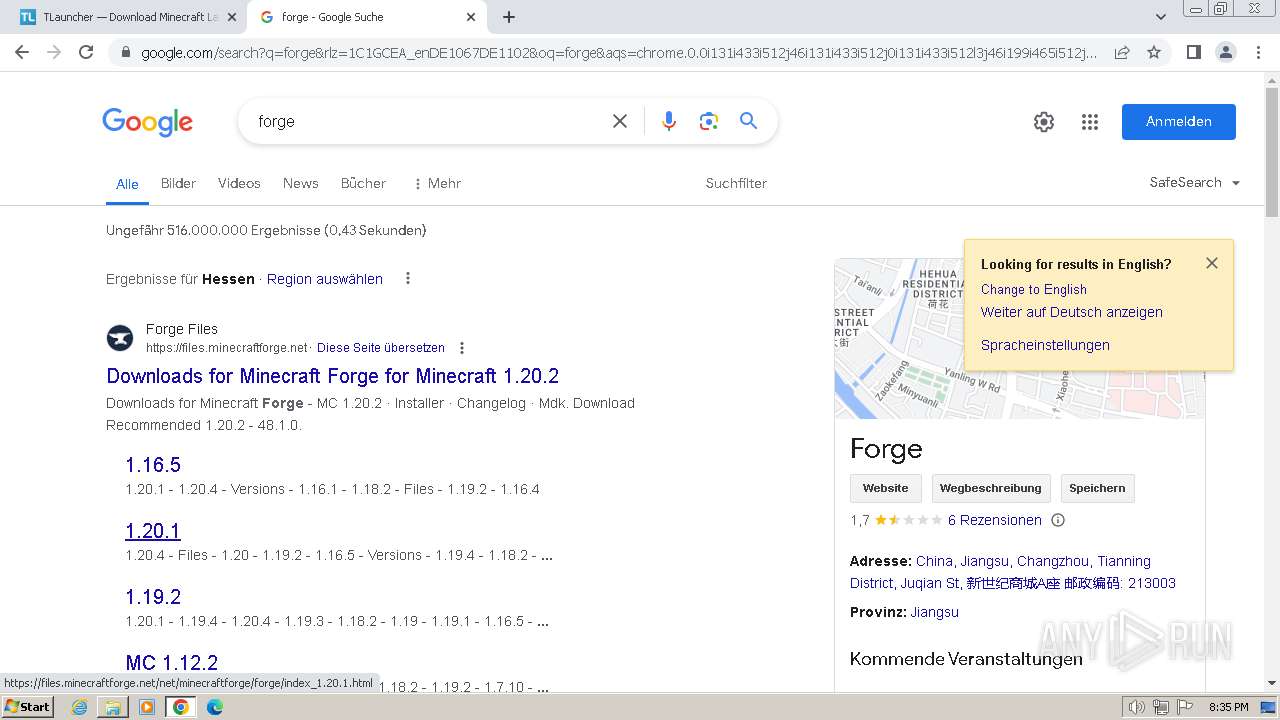Viewport: 1280px width, 720px height.
Task: Click the Forge Files anvil favicon
Action: pos(120,338)
